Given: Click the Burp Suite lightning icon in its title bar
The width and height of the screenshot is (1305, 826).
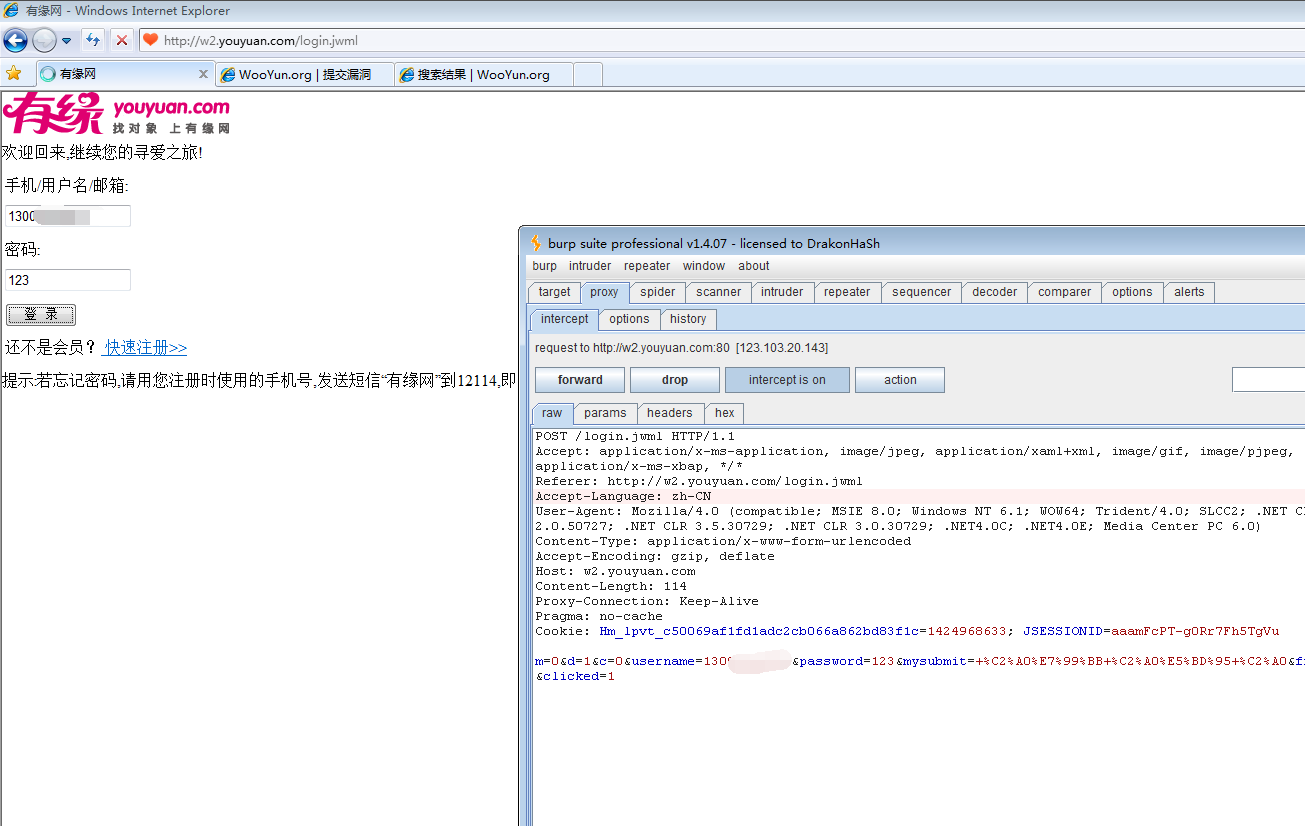Looking at the screenshot, I should tap(536, 243).
